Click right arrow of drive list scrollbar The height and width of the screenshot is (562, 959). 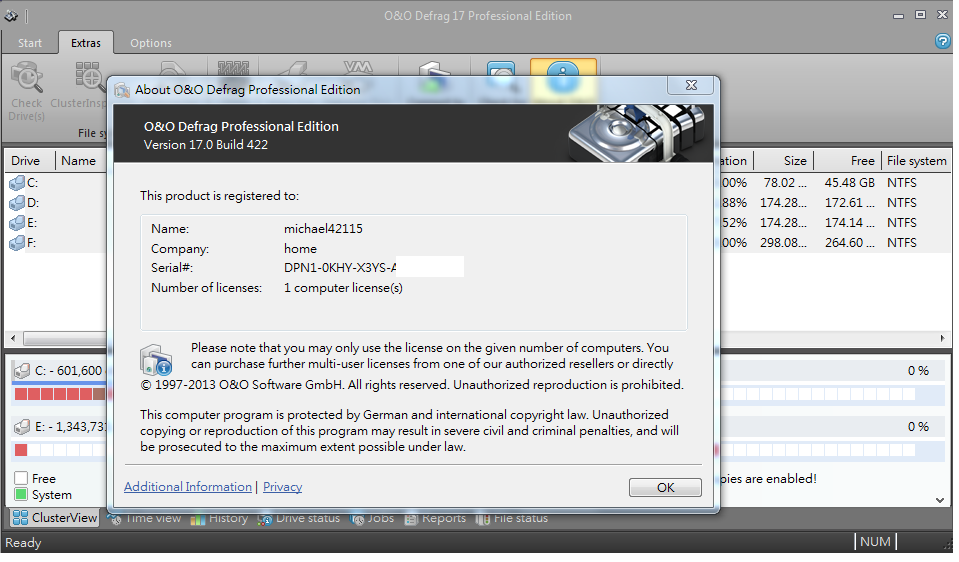click(x=942, y=338)
